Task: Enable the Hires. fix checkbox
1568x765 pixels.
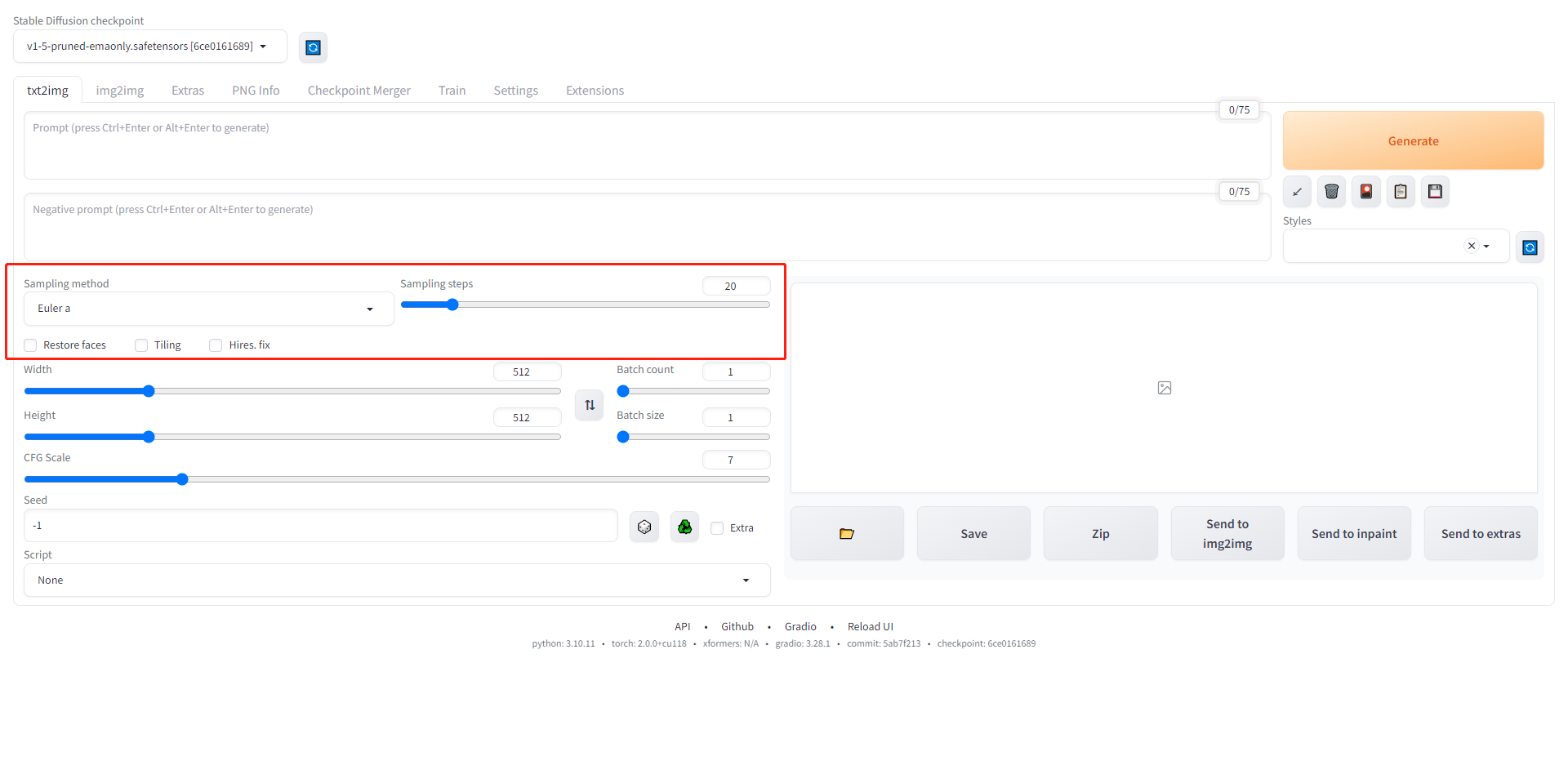Action: click(216, 345)
